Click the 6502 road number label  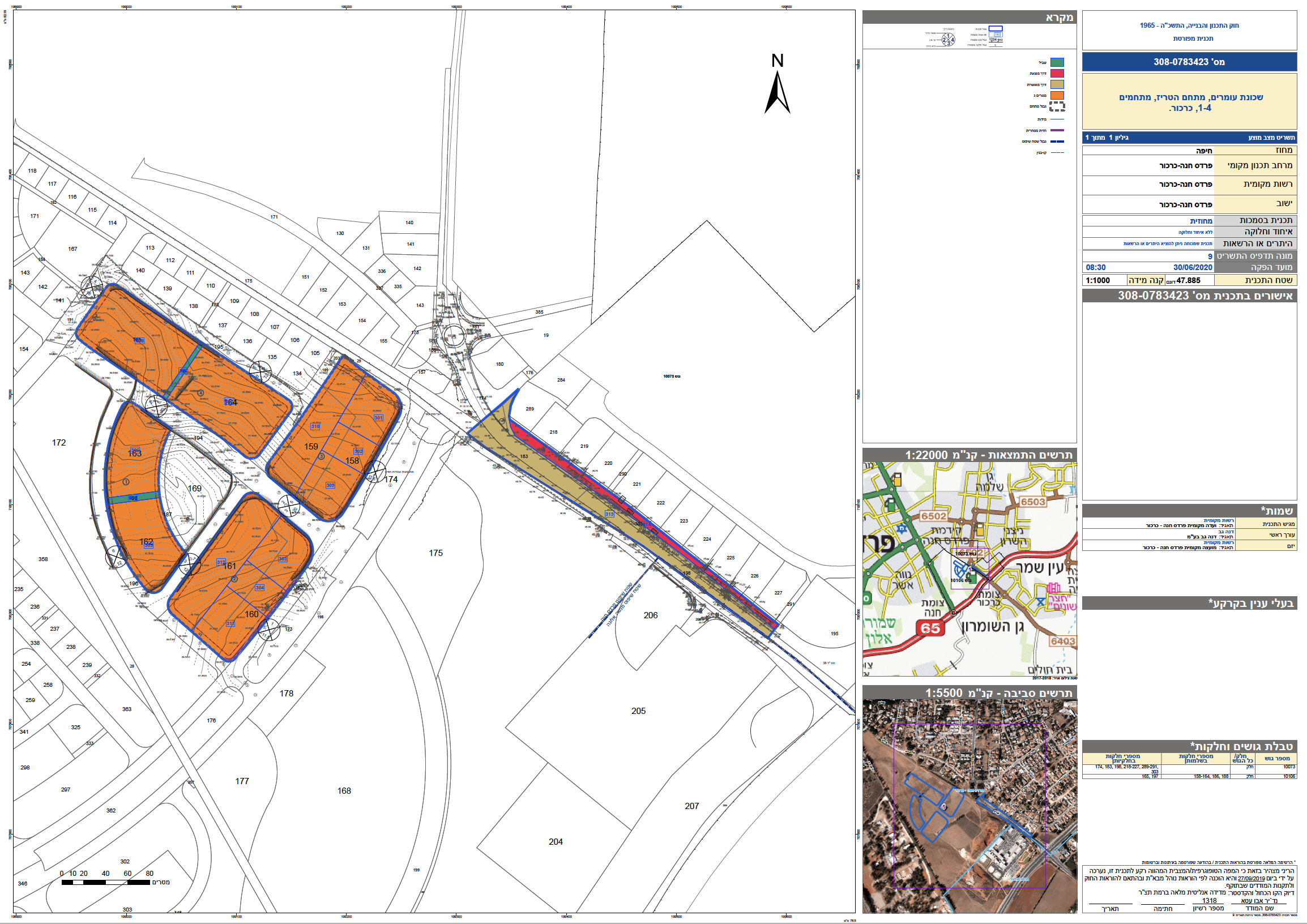click(x=934, y=516)
